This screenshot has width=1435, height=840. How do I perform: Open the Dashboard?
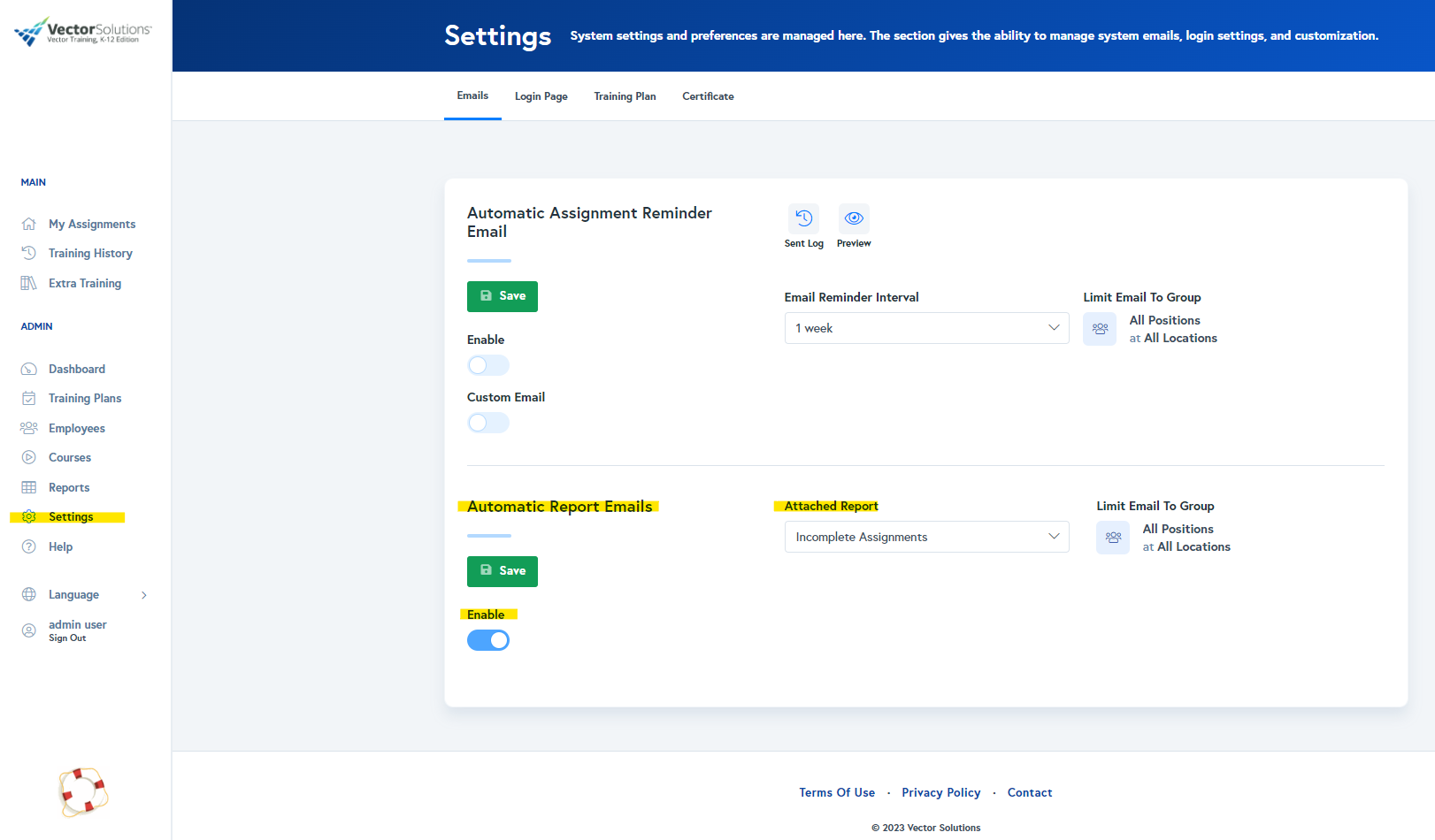click(76, 369)
